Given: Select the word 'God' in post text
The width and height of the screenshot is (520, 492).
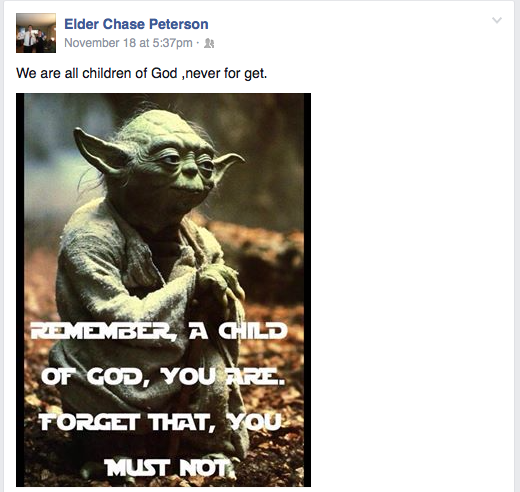Looking at the screenshot, I should pyautogui.click(x=164, y=73).
